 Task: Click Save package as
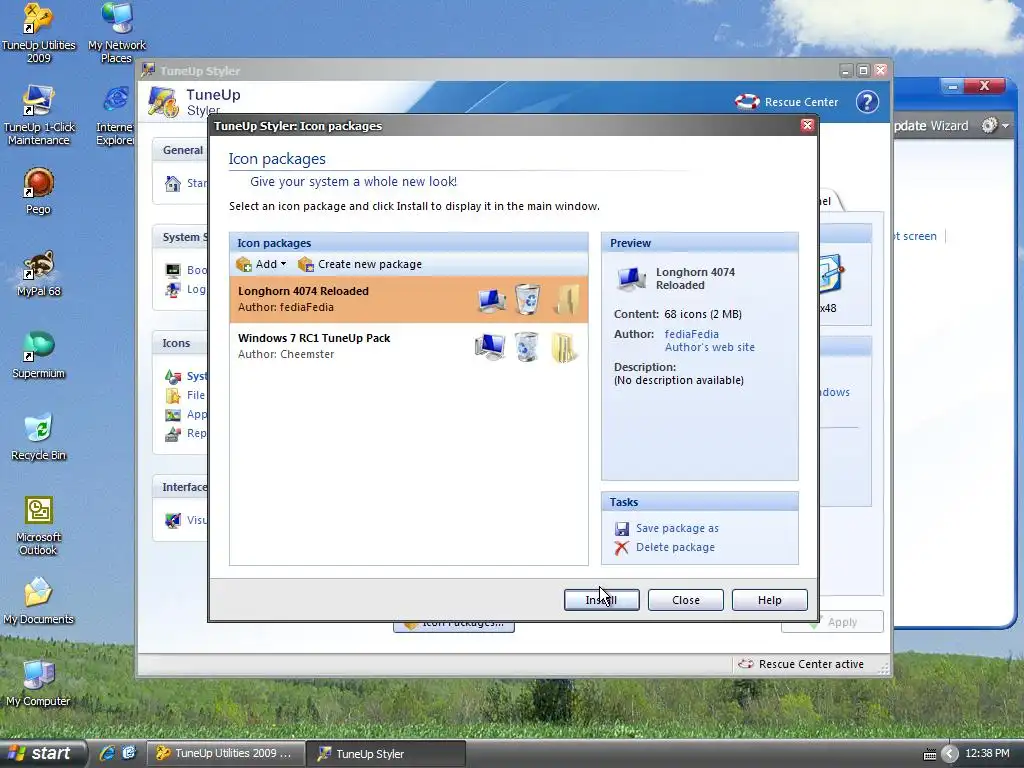[x=677, y=528]
